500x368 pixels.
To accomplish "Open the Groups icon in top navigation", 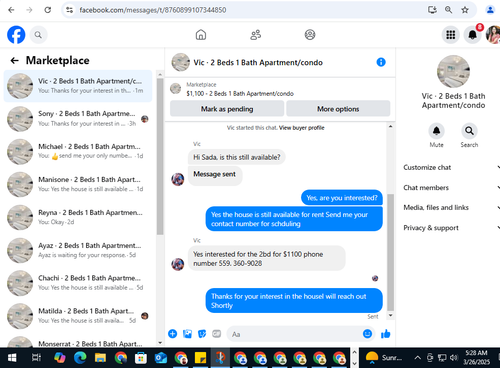I will pos(310,35).
